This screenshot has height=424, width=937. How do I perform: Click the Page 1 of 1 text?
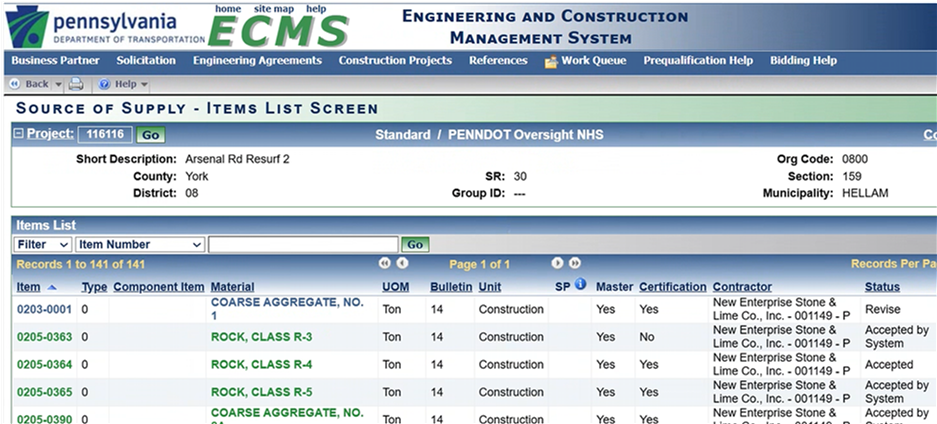[x=480, y=264]
